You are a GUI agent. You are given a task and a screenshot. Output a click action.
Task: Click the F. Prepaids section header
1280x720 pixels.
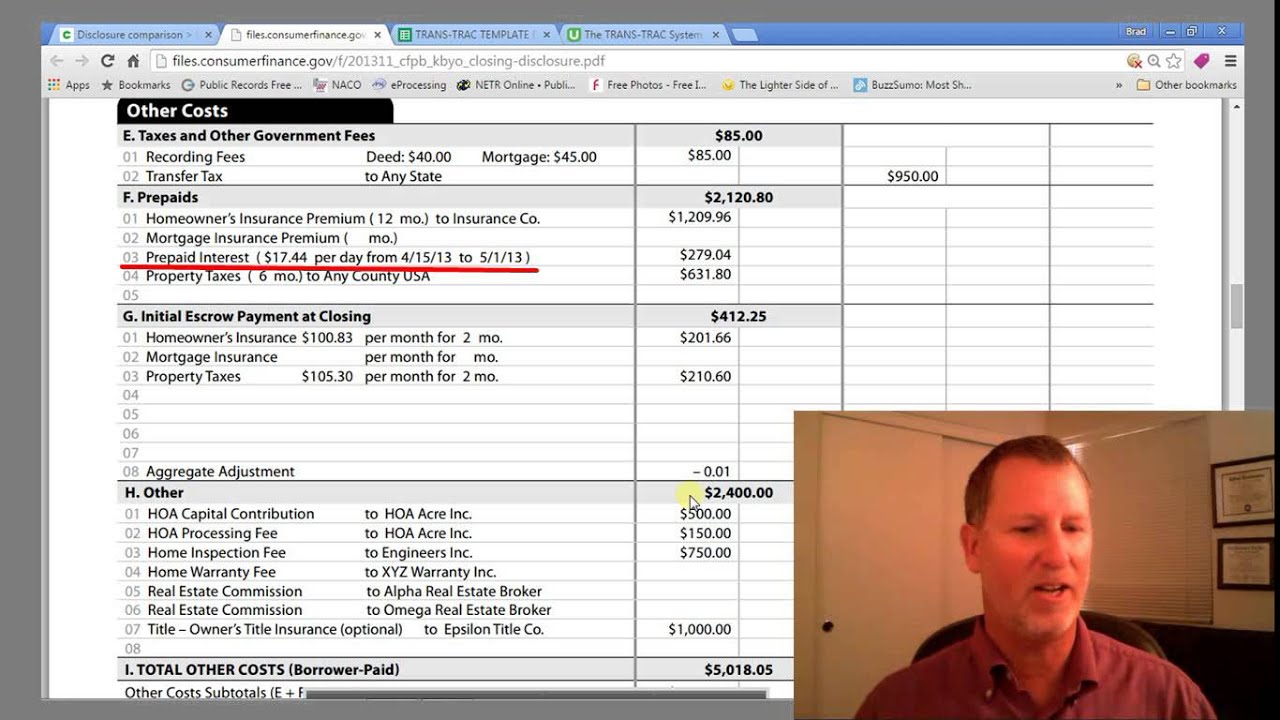tap(160, 197)
